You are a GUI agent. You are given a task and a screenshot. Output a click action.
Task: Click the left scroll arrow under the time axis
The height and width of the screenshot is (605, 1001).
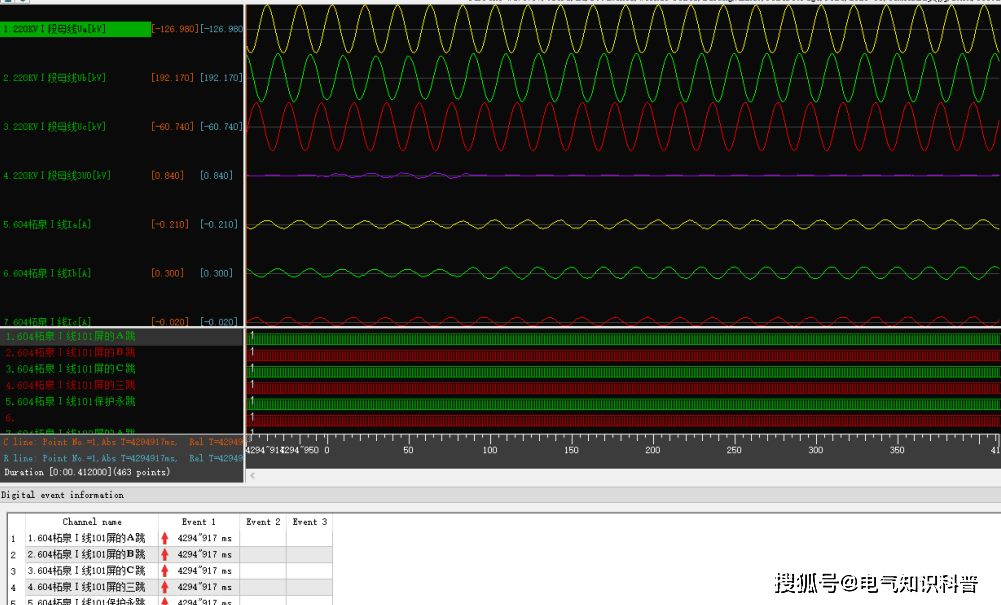click(x=252, y=475)
